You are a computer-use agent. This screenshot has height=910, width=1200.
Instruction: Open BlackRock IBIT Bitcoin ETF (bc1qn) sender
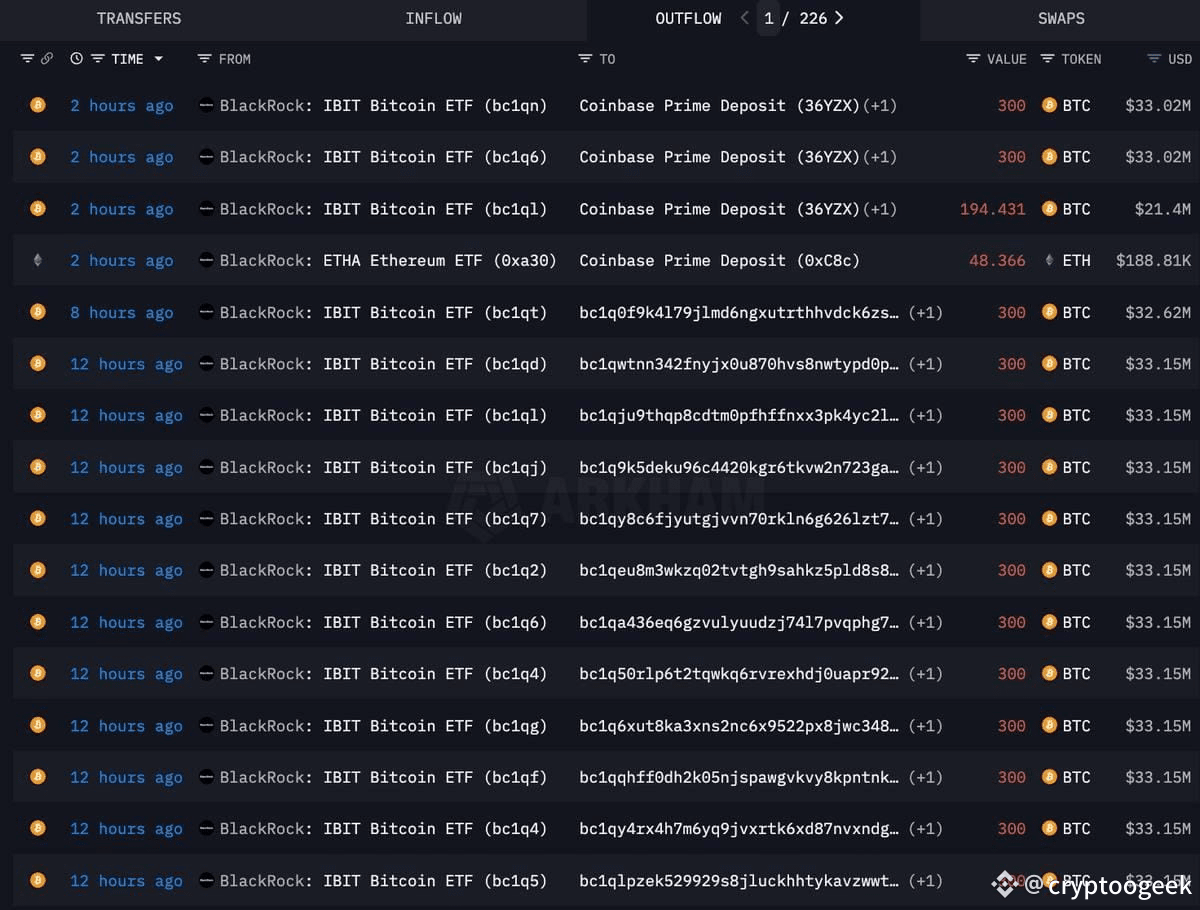pyautogui.click(x=383, y=105)
